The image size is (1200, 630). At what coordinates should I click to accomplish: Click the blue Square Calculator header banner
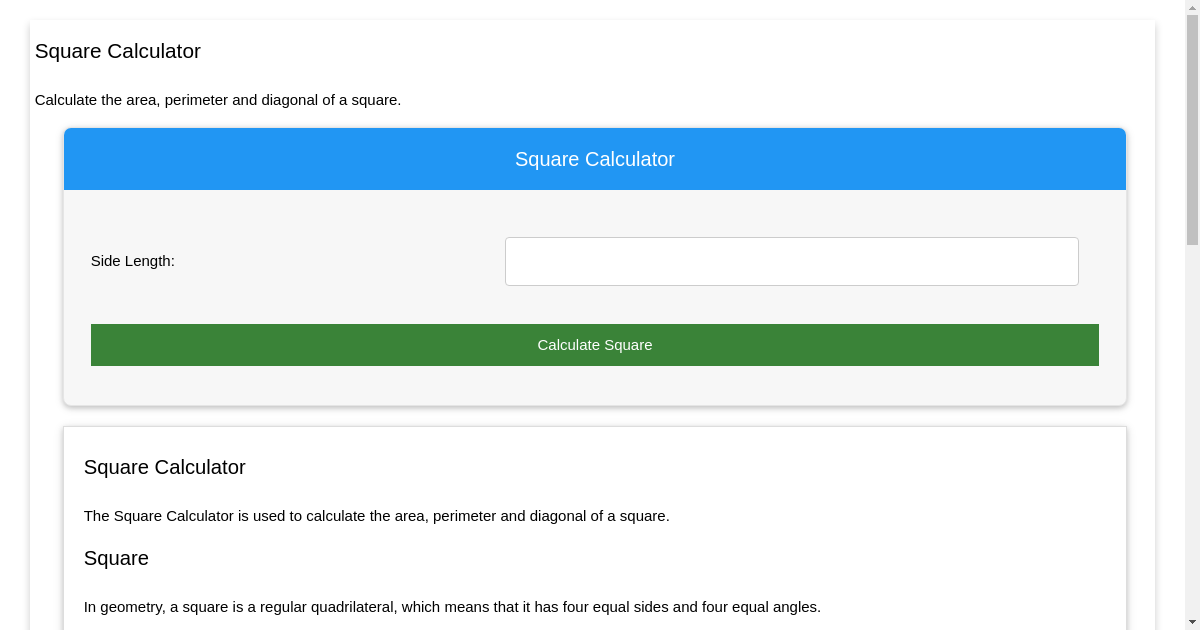(x=594, y=159)
